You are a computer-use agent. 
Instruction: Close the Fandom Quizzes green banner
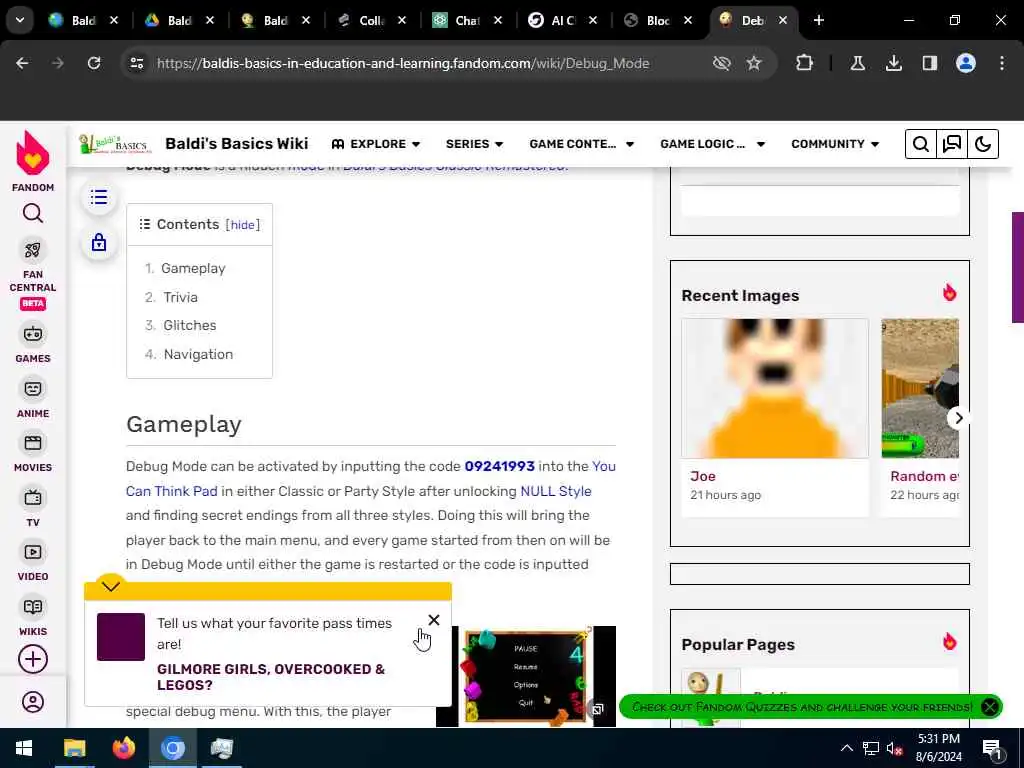pos(990,707)
